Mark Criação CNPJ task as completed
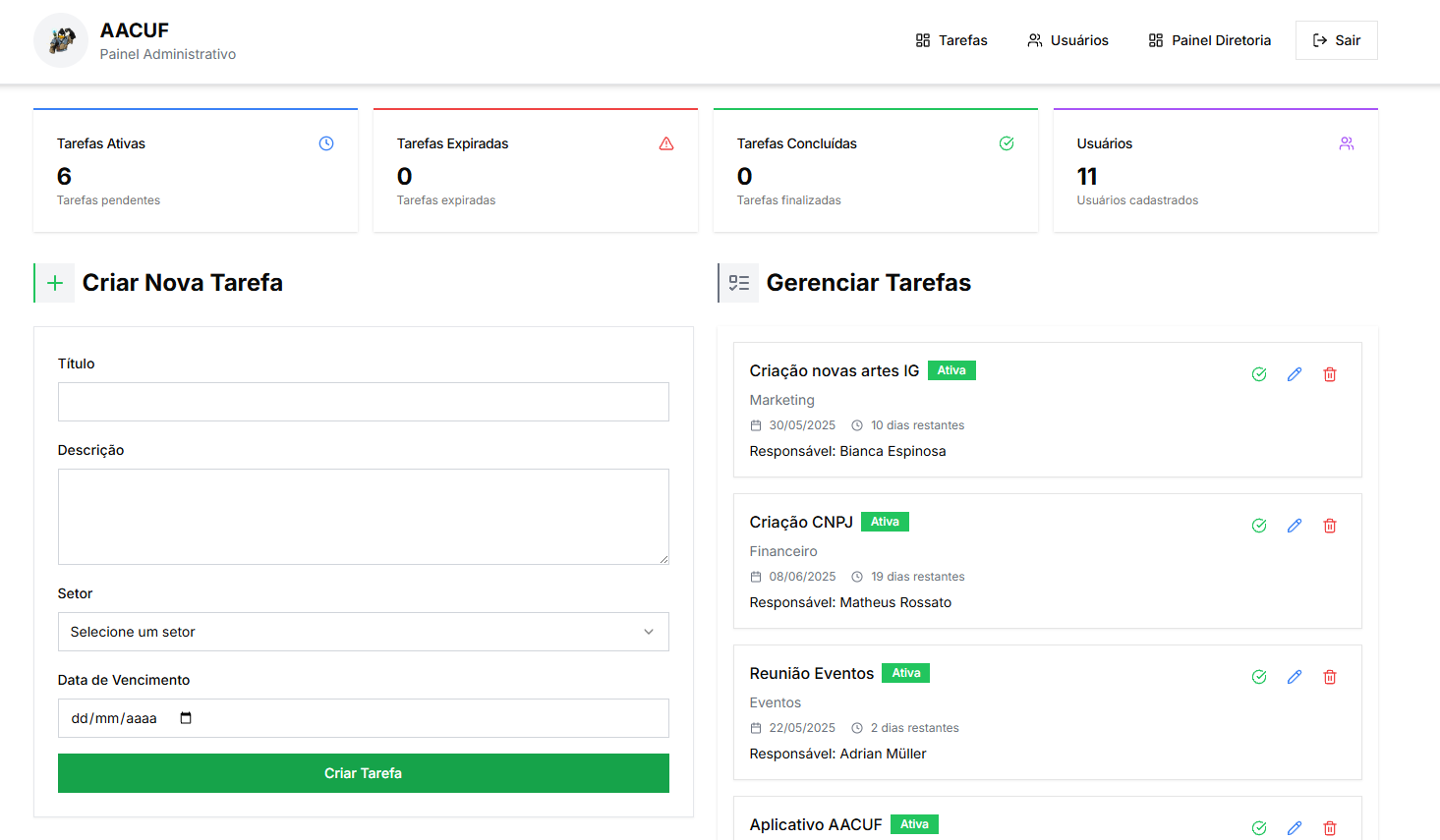Image resolution: width=1440 pixels, height=840 pixels. coord(1259,526)
